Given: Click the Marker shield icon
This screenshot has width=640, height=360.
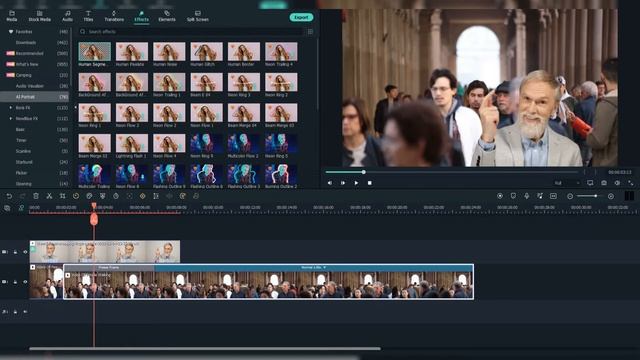Looking at the screenshot, I should point(513,196).
